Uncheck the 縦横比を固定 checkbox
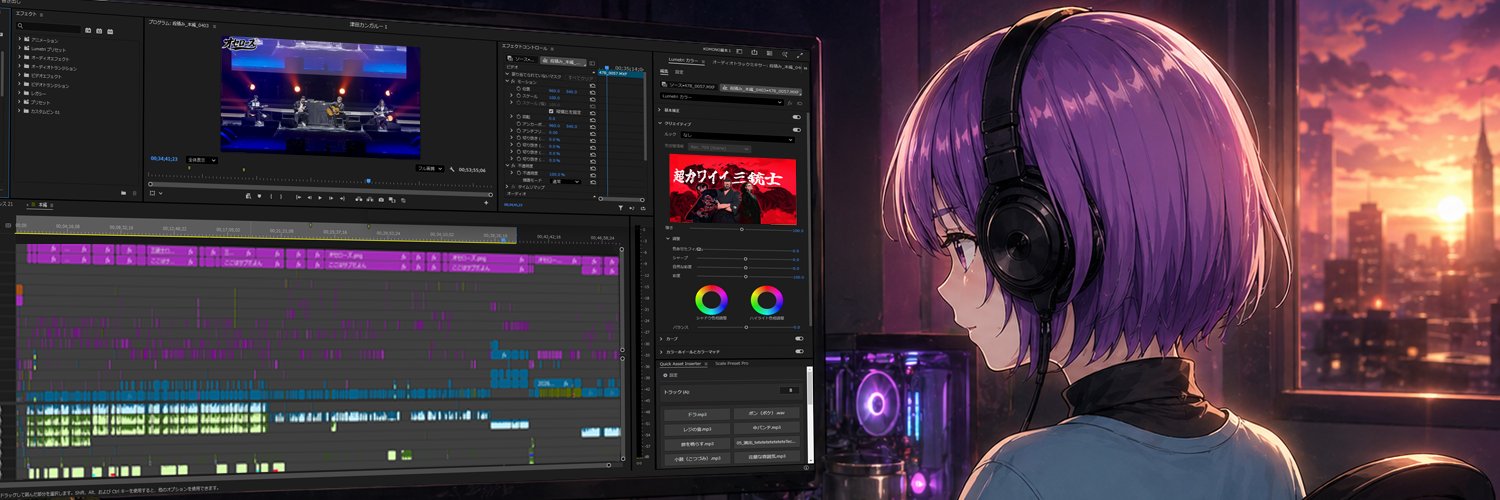 click(x=551, y=111)
